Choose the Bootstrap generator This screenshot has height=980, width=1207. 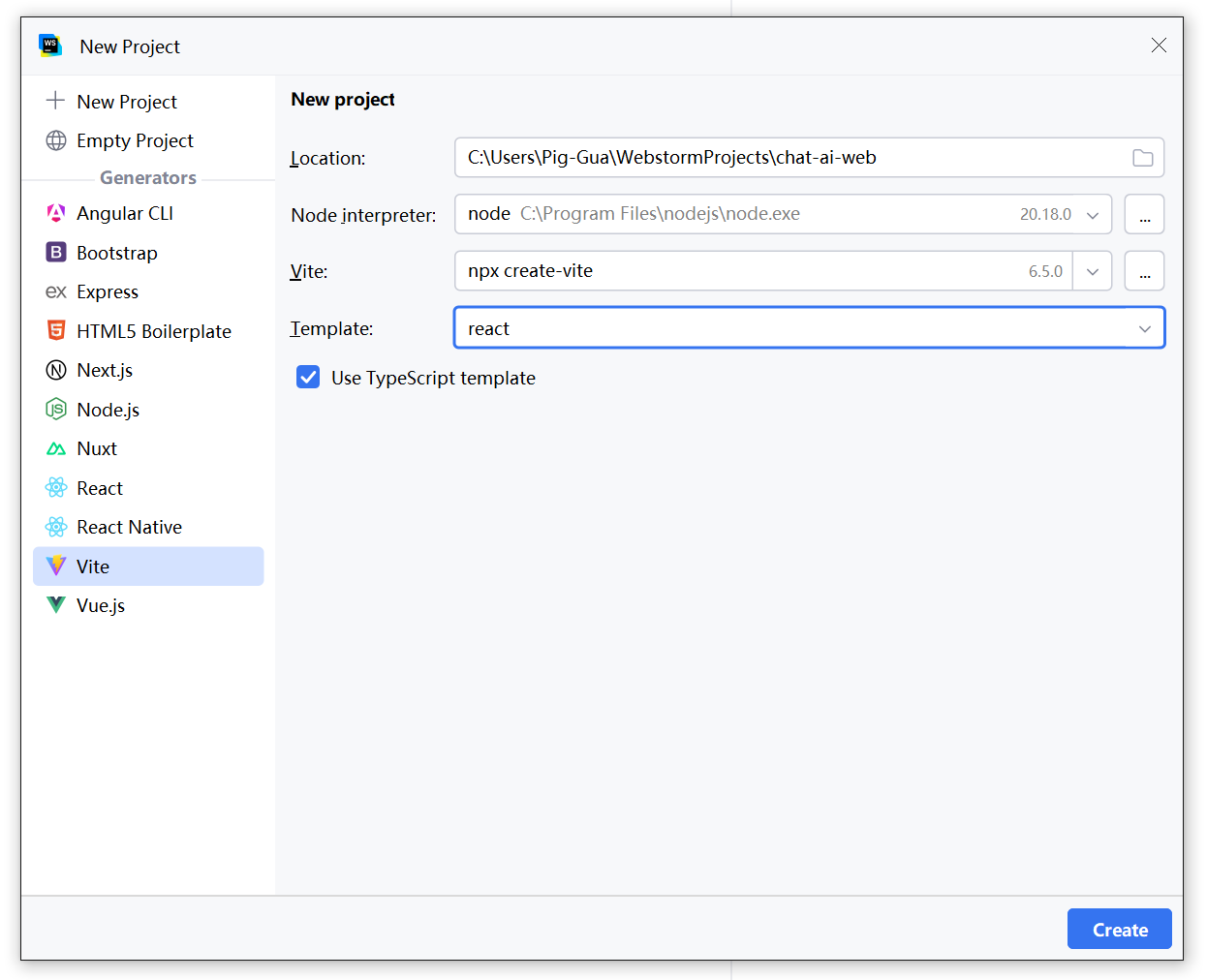coord(148,253)
